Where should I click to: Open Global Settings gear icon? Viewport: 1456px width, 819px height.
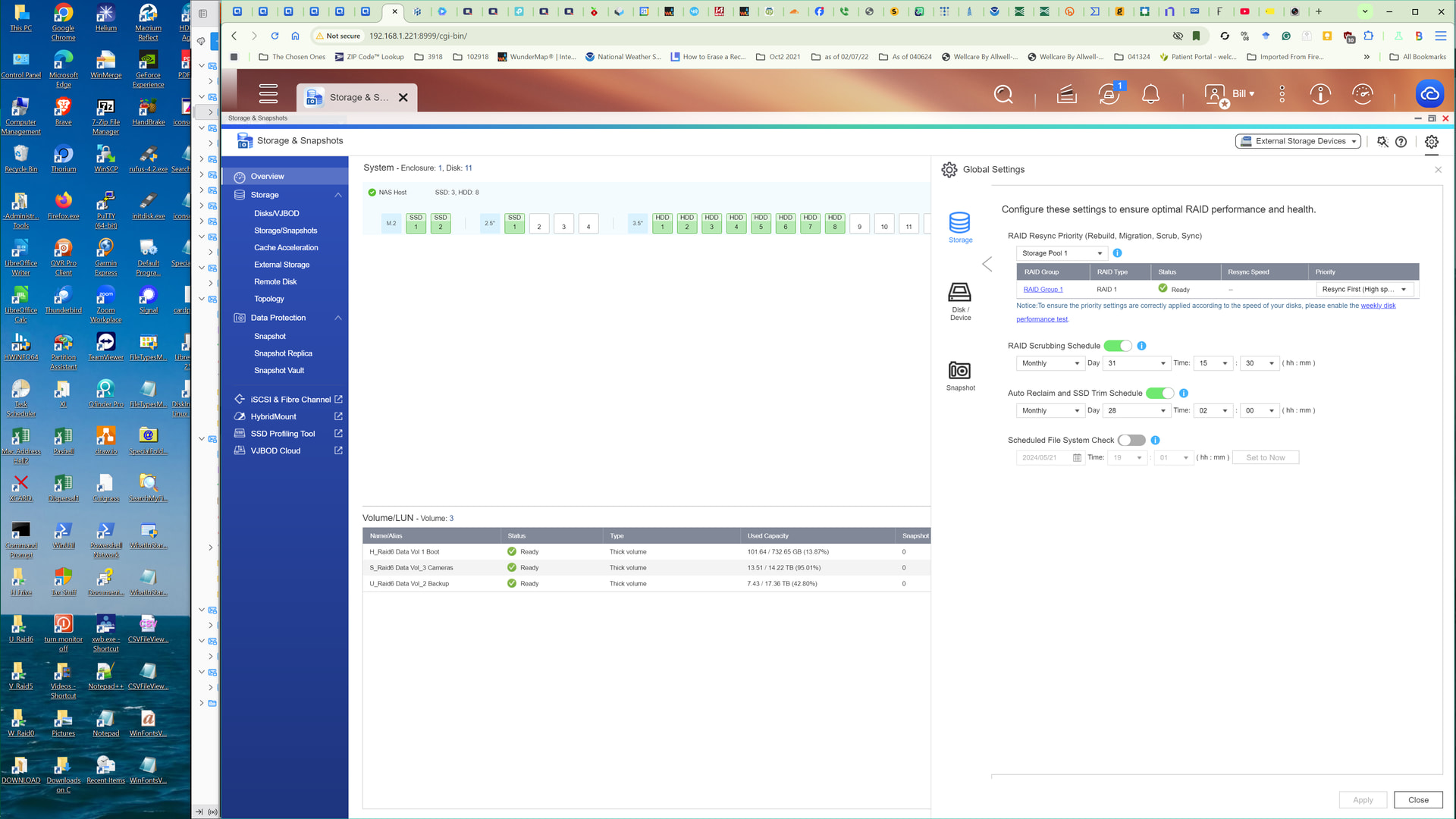click(1431, 142)
